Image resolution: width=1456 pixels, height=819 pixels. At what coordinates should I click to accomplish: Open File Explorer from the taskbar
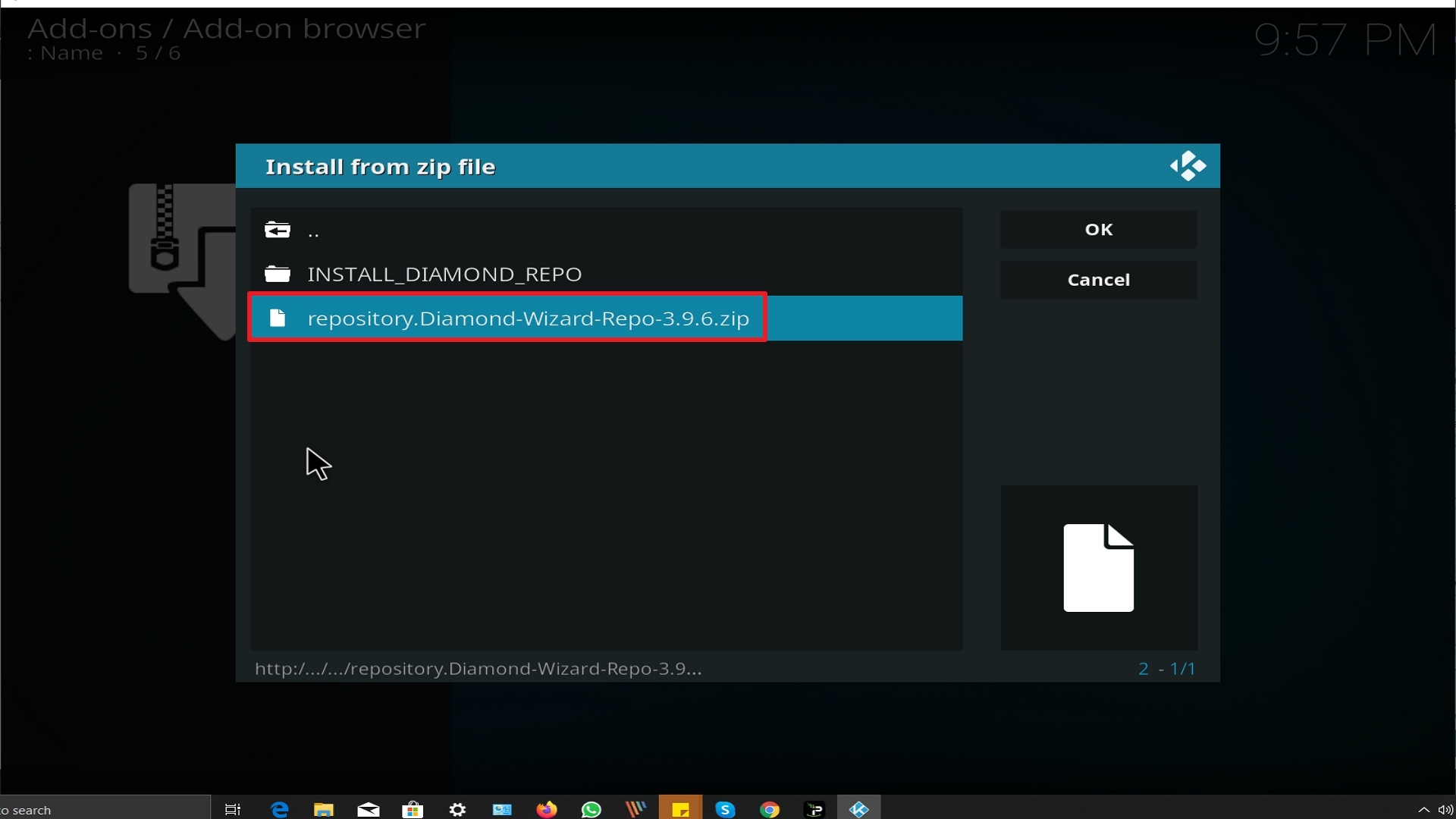tap(324, 809)
